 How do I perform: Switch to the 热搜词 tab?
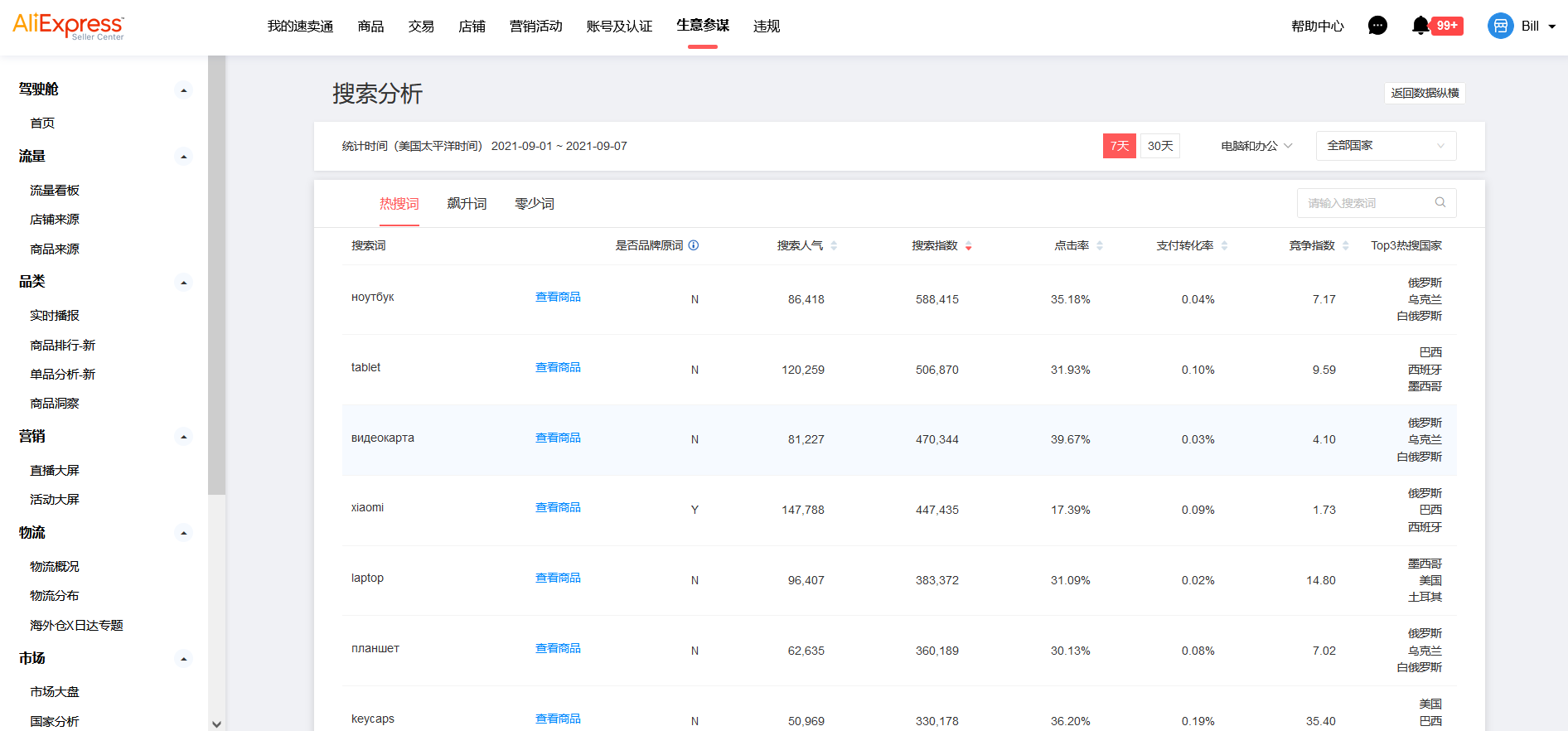(x=399, y=204)
